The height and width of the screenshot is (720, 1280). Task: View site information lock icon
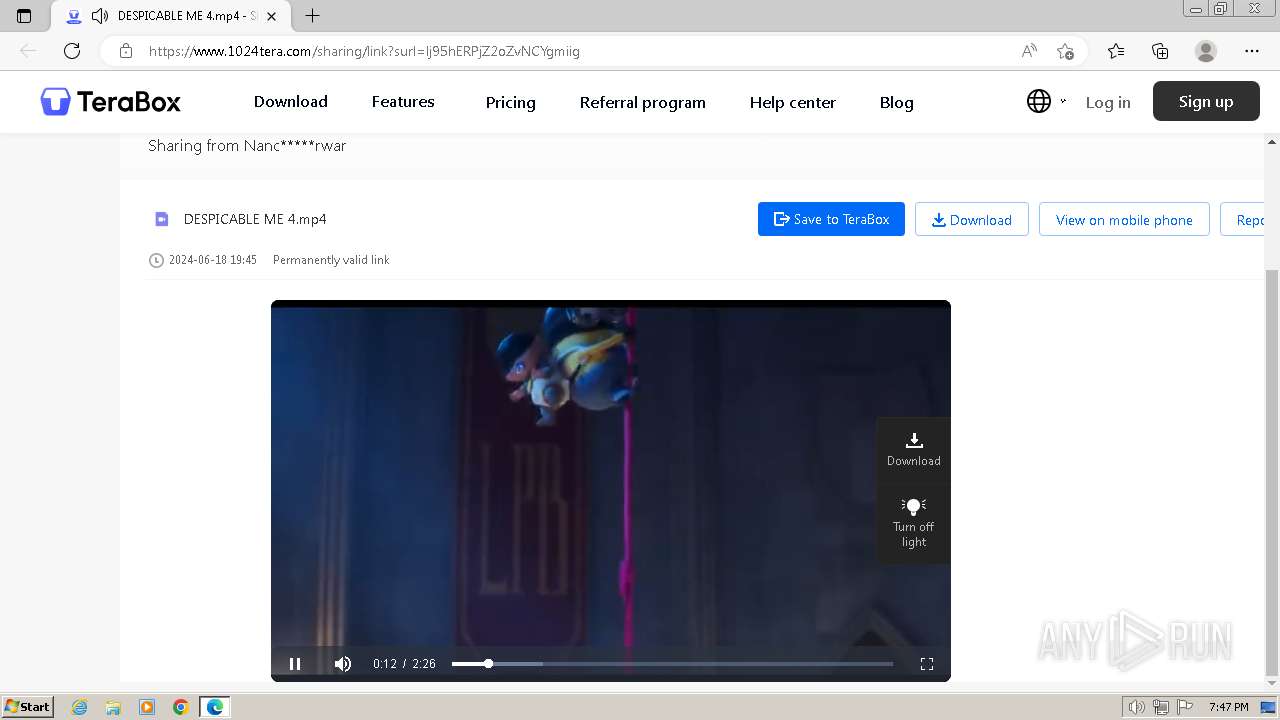[x=126, y=51]
